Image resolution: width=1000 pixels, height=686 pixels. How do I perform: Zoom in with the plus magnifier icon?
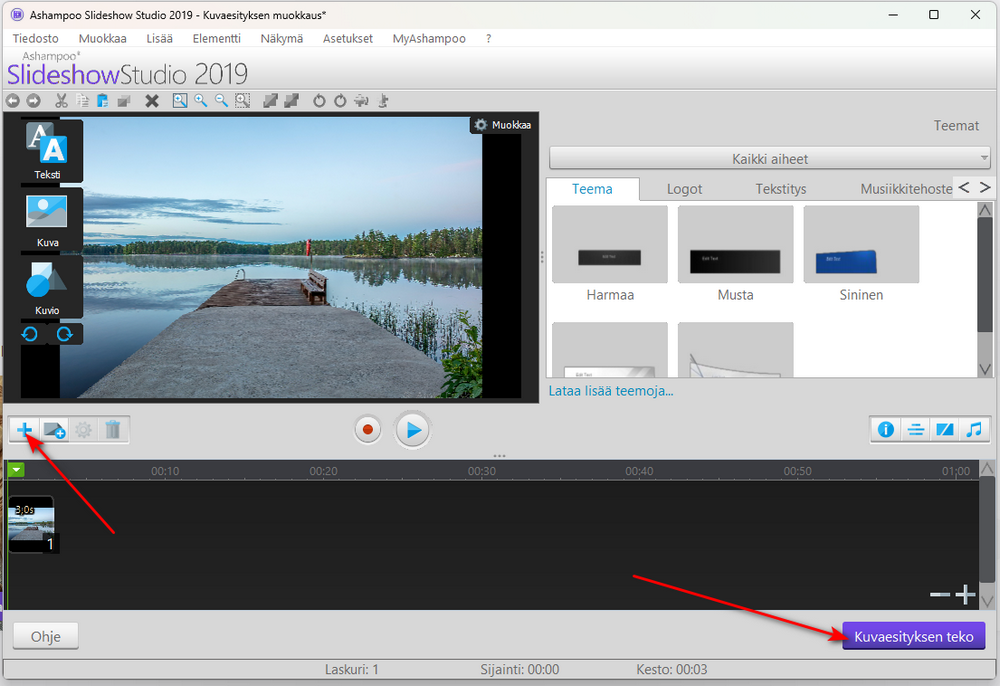pyautogui.click(x=201, y=101)
